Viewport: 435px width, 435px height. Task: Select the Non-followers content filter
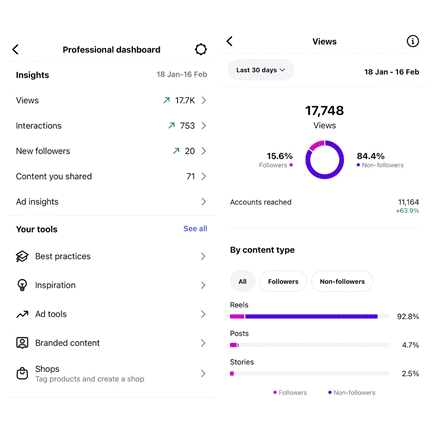(x=342, y=281)
